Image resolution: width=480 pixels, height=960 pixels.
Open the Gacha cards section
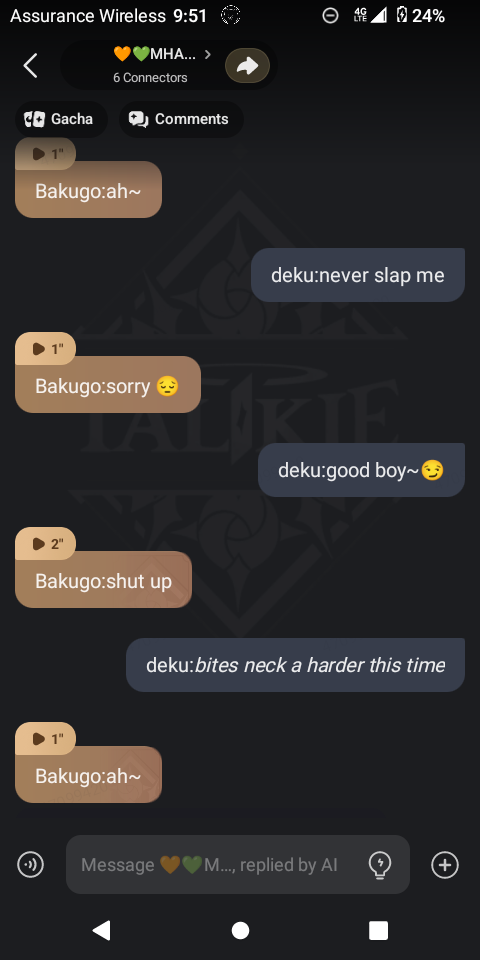tap(61, 119)
